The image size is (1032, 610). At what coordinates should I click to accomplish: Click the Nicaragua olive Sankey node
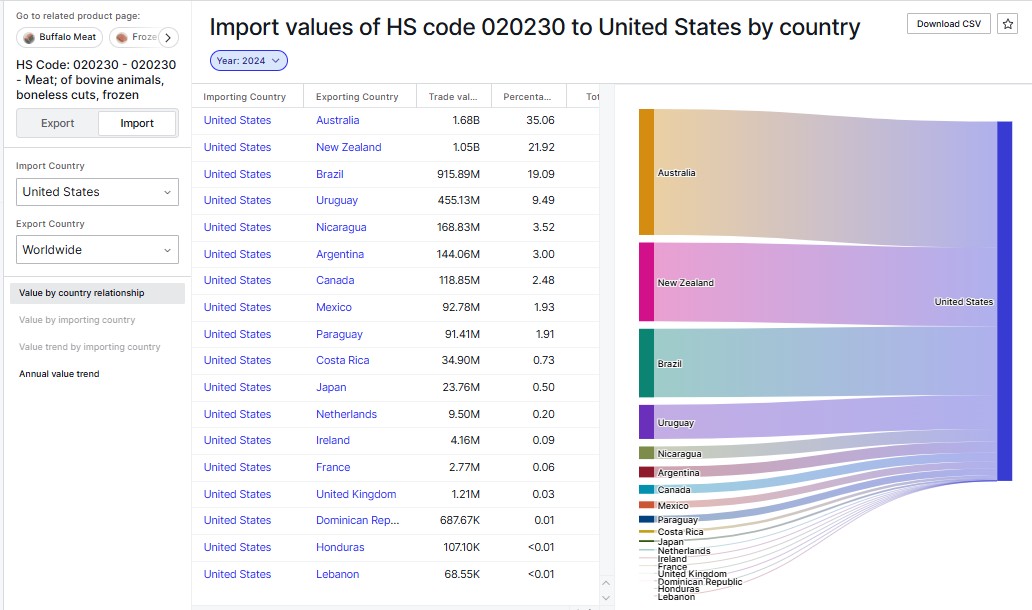pyautogui.click(x=646, y=453)
